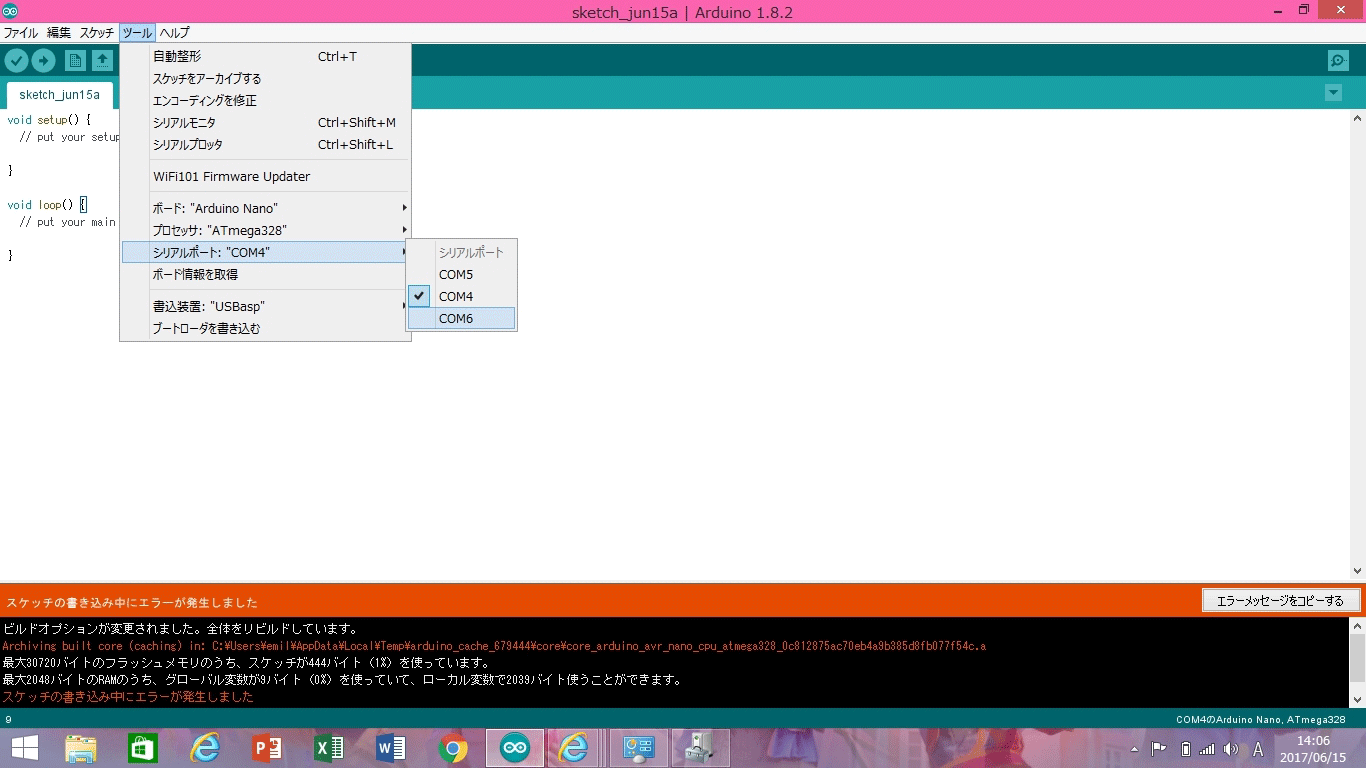This screenshot has width=1366, height=768.
Task: Launch WiFi101 Firmware Updater
Action: (265, 177)
